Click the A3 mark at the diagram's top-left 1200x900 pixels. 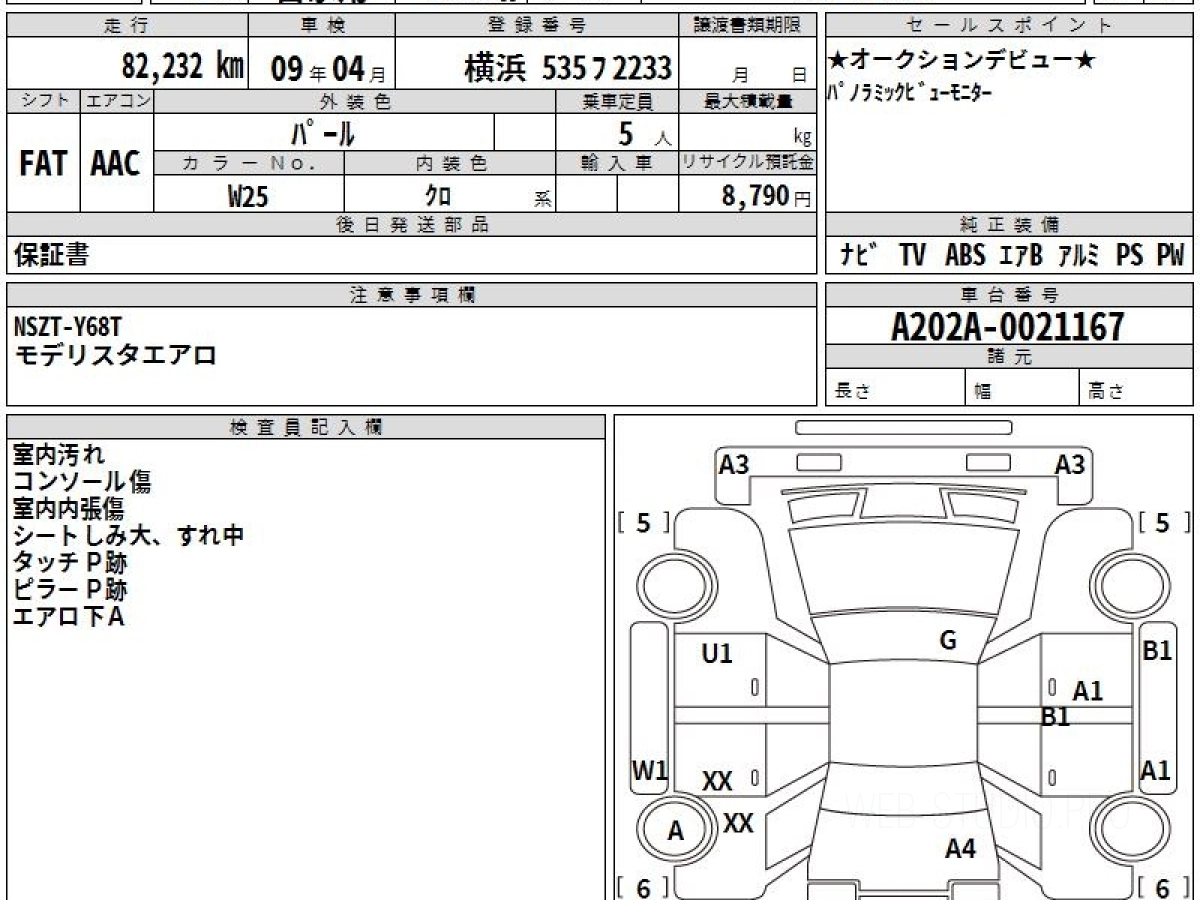[734, 465]
